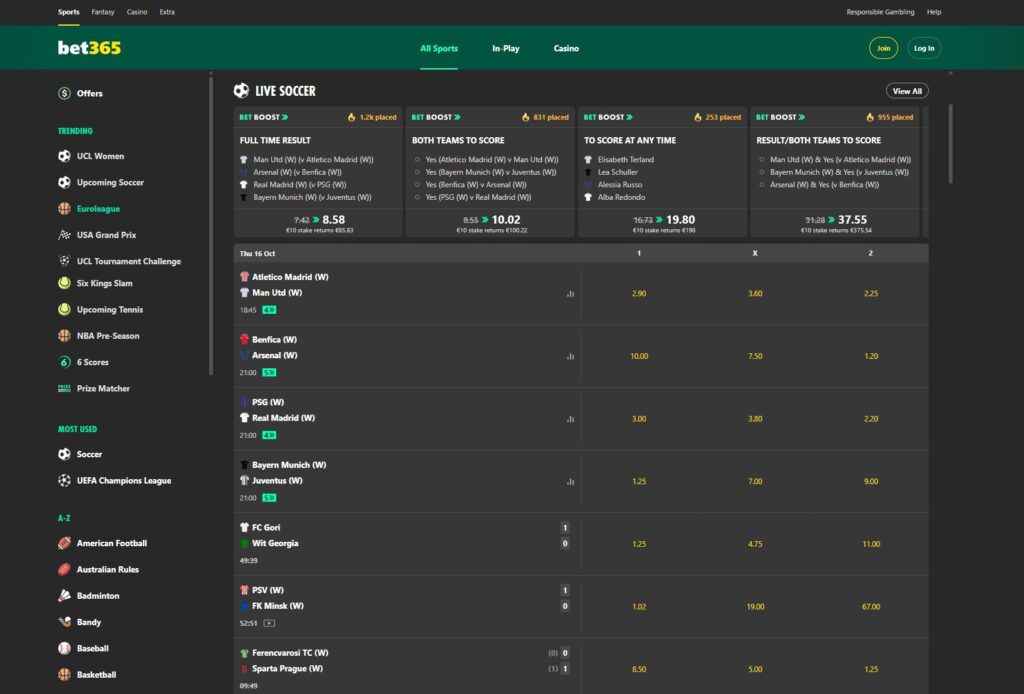
Task: Open USA Grand Prix checkered flag icon
Action: coord(64,235)
